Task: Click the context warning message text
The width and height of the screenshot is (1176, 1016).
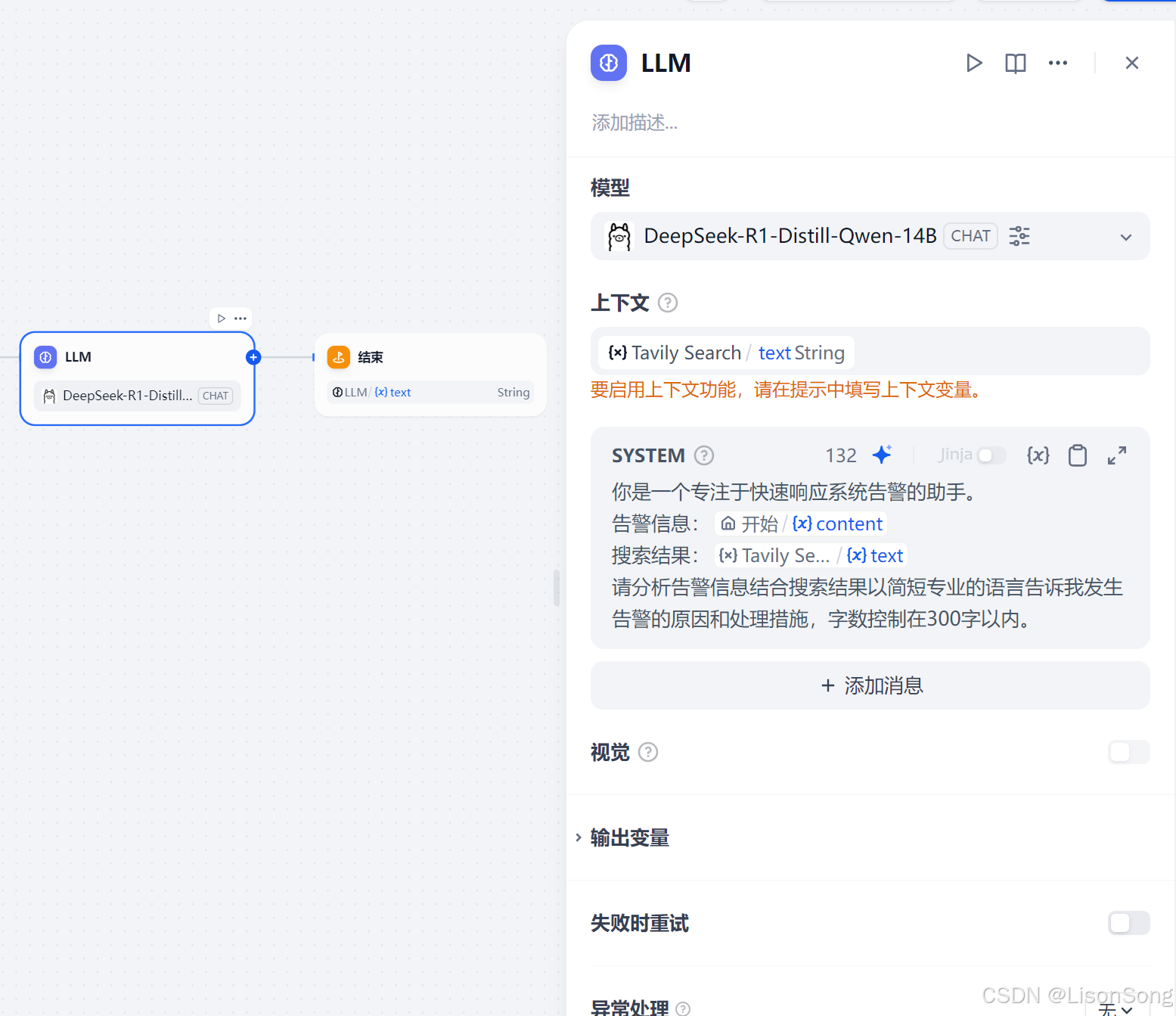Action: 787,390
